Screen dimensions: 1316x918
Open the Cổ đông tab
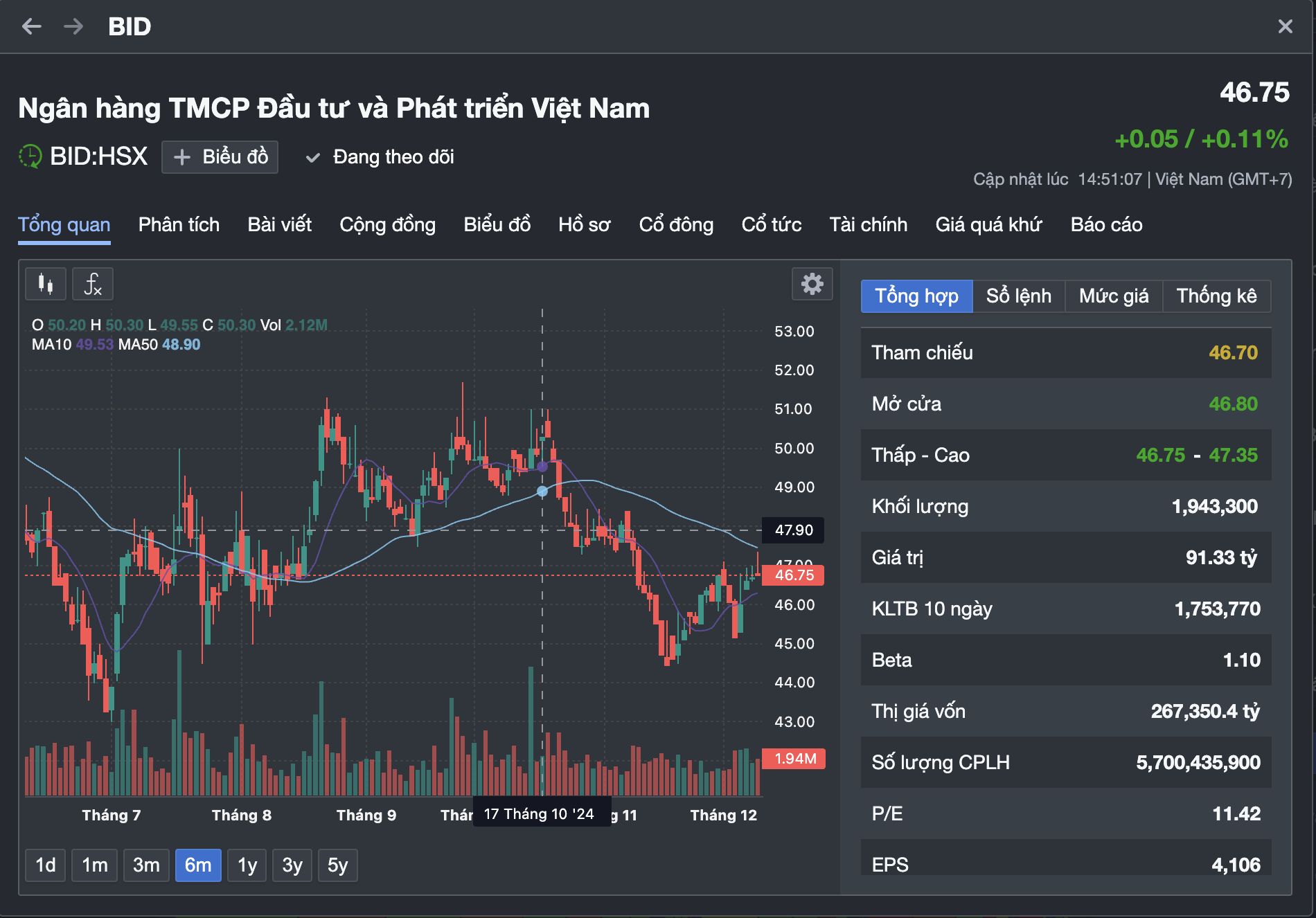pos(677,225)
